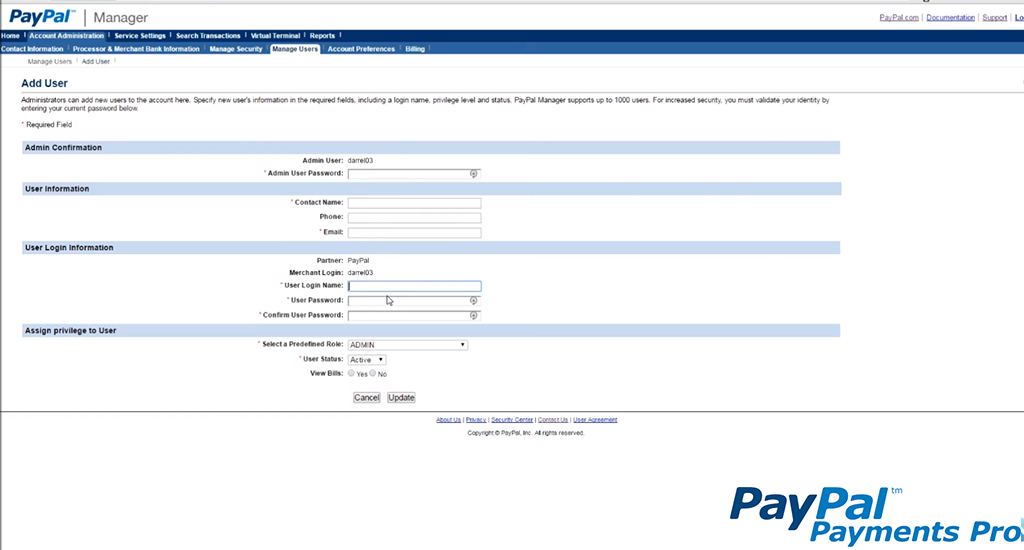The width and height of the screenshot is (1024, 550).
Task: Click key icon in Admin User Password field
Action: (x=473, y=174)
